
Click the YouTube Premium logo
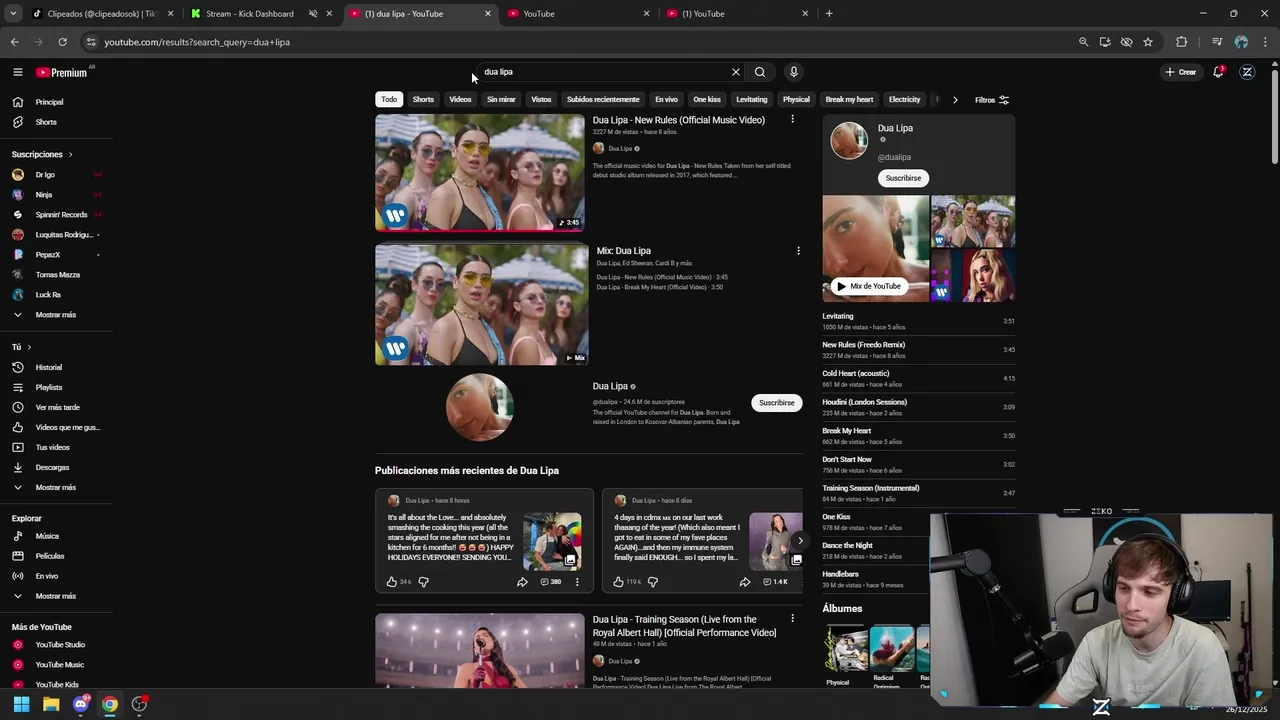coord(62,72)
